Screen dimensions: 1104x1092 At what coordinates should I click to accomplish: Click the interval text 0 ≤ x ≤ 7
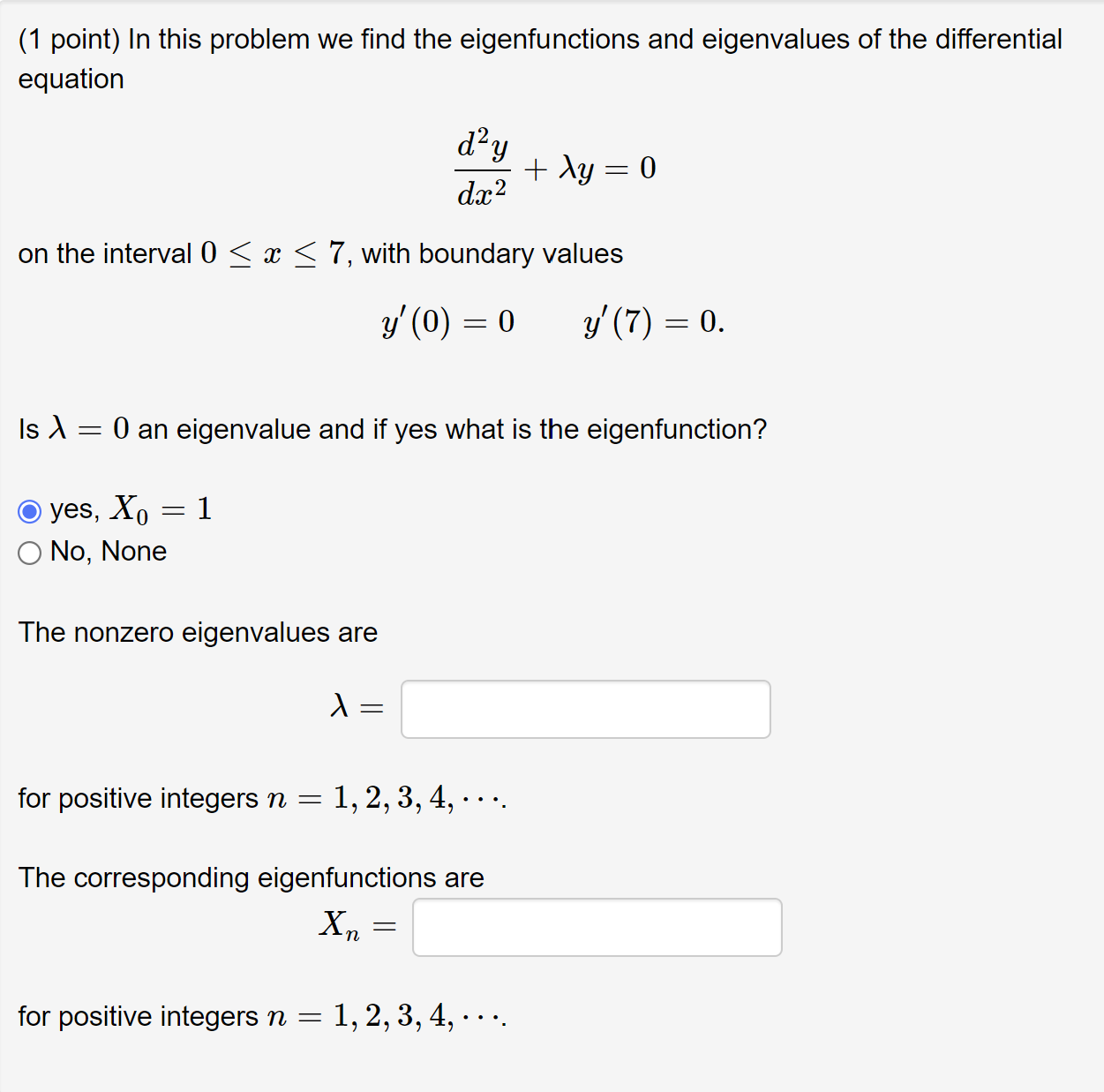pyautogui.click(x=267, y=253)
